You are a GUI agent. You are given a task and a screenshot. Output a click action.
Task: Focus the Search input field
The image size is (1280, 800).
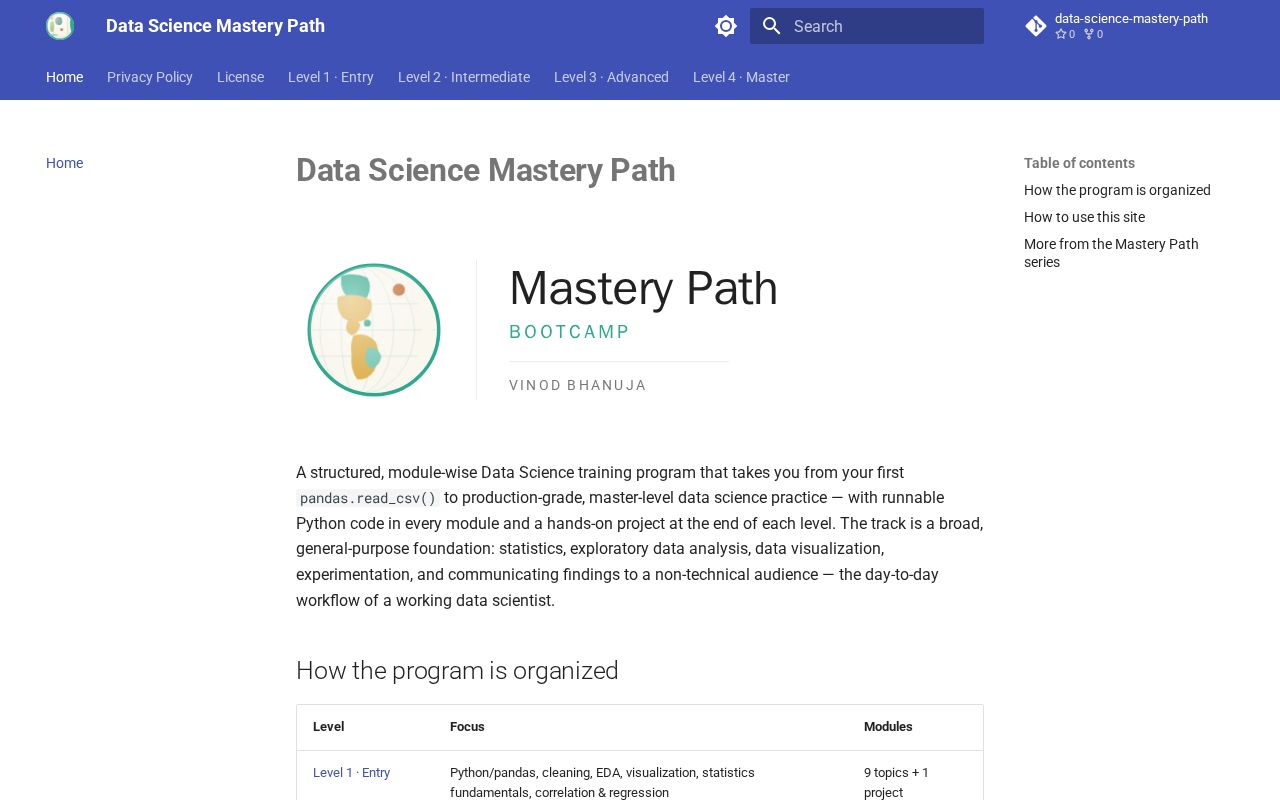pyautogui.click(x=867, y=26)
